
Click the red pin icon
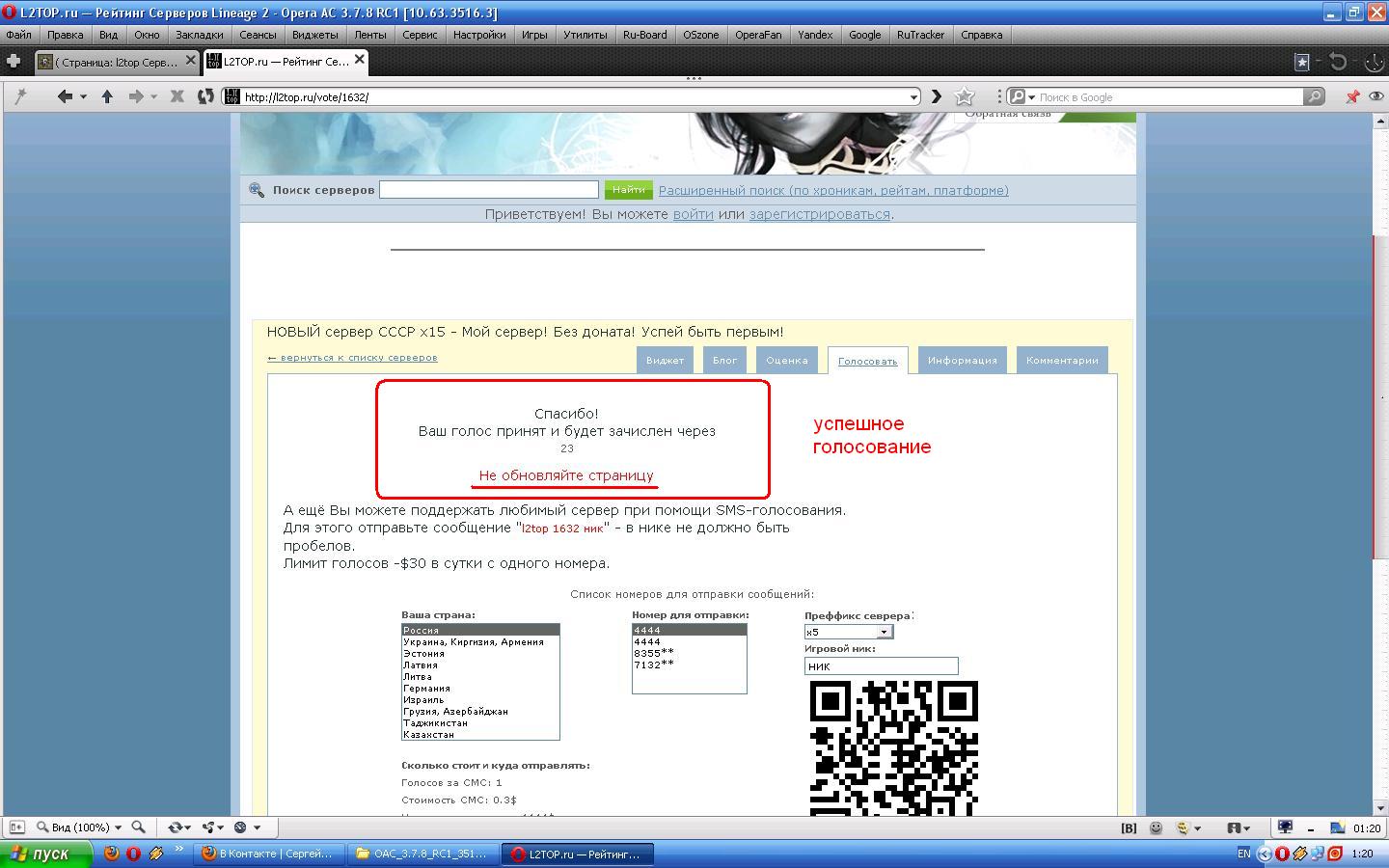click(1352, 96)
